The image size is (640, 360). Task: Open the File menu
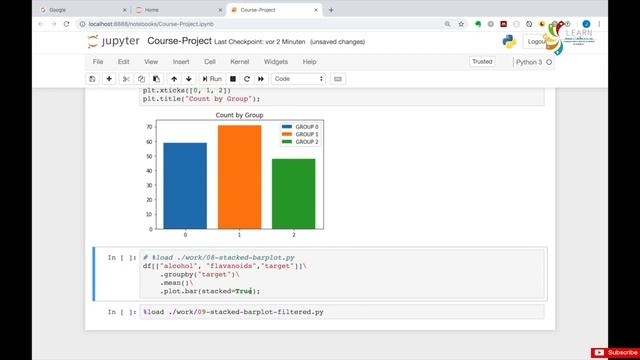click(x=98, y=62)
